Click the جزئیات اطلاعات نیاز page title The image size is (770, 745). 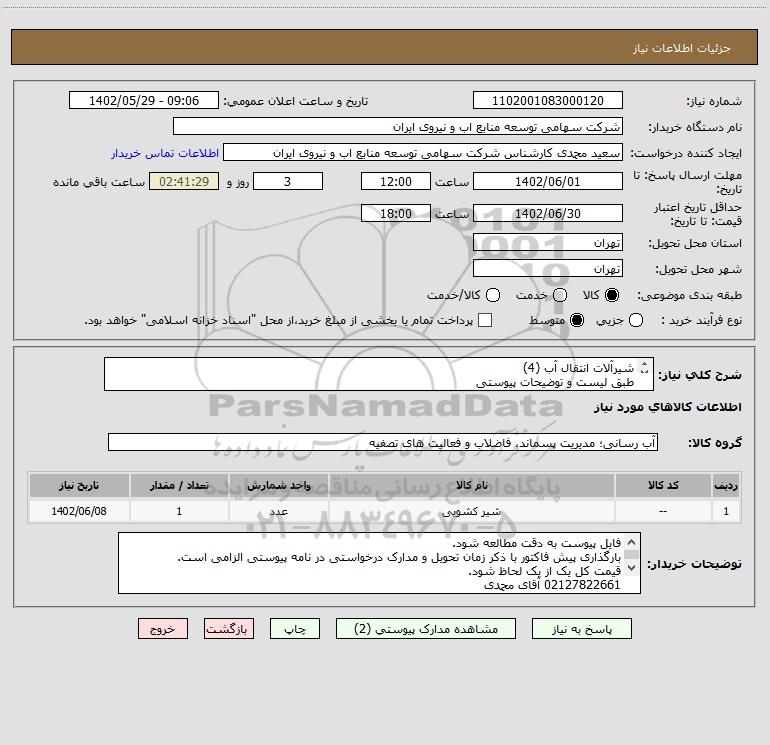(x=682, y=48)
